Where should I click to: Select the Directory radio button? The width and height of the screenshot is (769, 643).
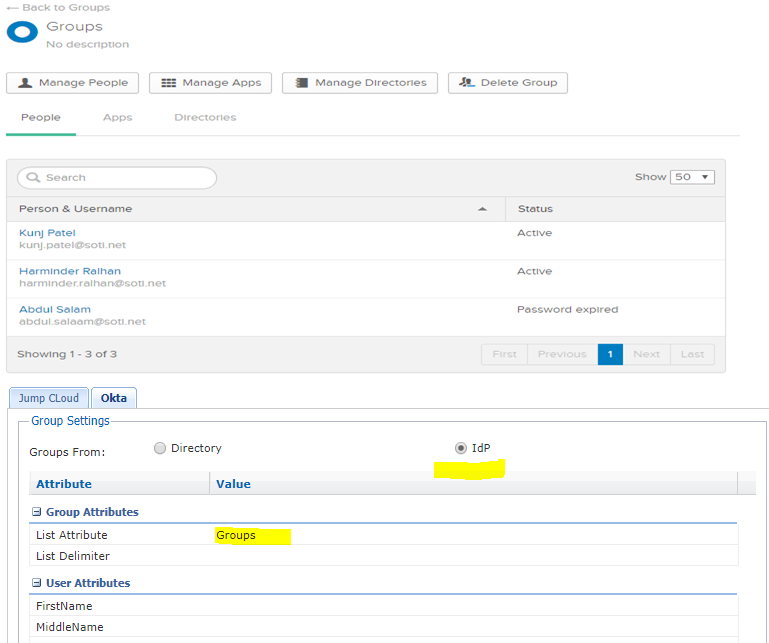pyautogui.click(x=160, y=448)
